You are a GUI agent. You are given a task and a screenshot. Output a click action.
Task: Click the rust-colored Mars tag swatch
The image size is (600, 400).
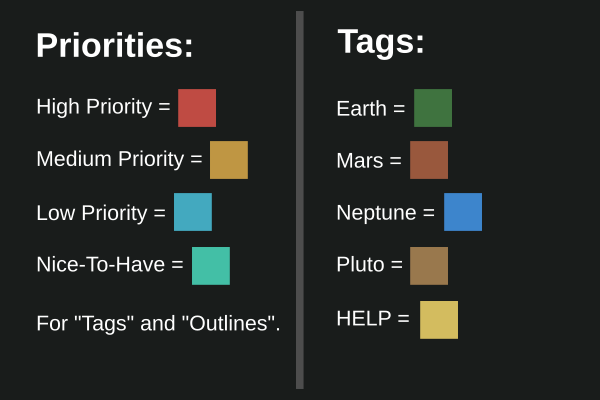(429, 160)
